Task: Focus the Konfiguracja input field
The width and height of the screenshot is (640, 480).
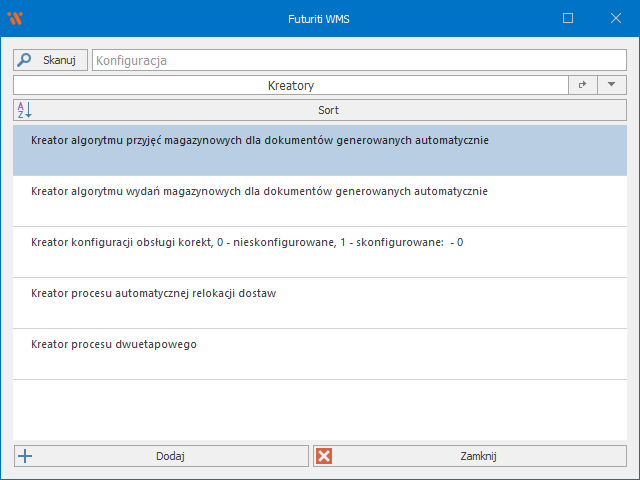Action: [x=359, y=60]
